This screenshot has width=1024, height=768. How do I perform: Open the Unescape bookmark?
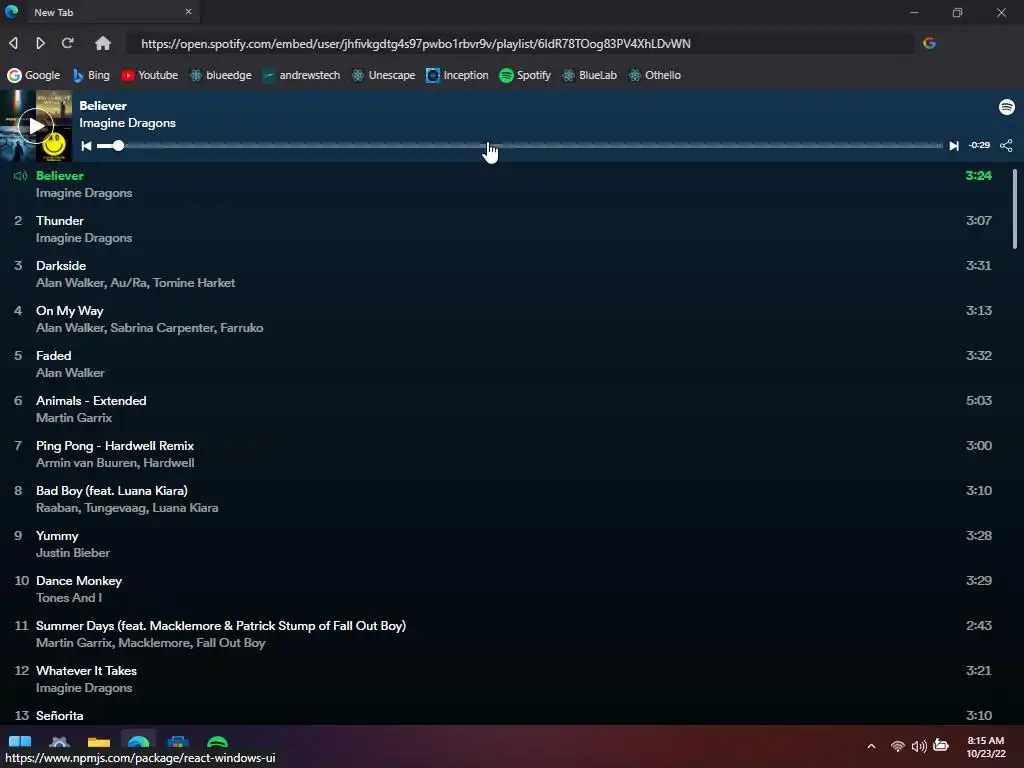click(383, 75)
